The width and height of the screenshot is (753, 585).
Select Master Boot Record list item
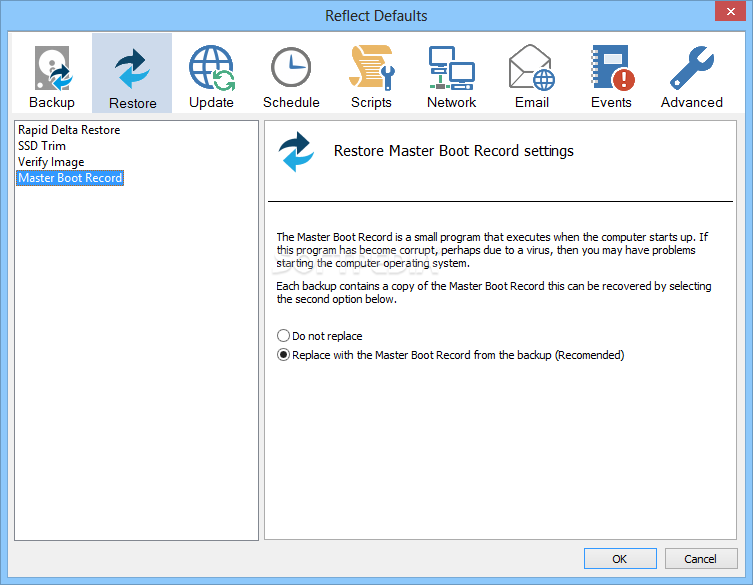(70, 178)
